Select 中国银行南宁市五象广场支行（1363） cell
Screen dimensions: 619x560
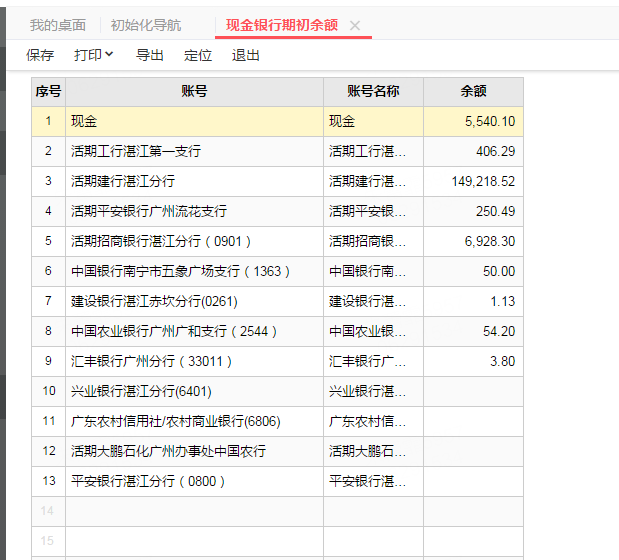(x=194, y=271)
